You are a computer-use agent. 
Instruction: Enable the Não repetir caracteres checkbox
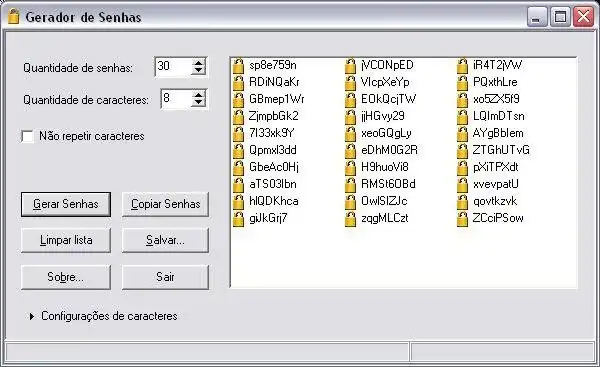[x=28, y=136]
